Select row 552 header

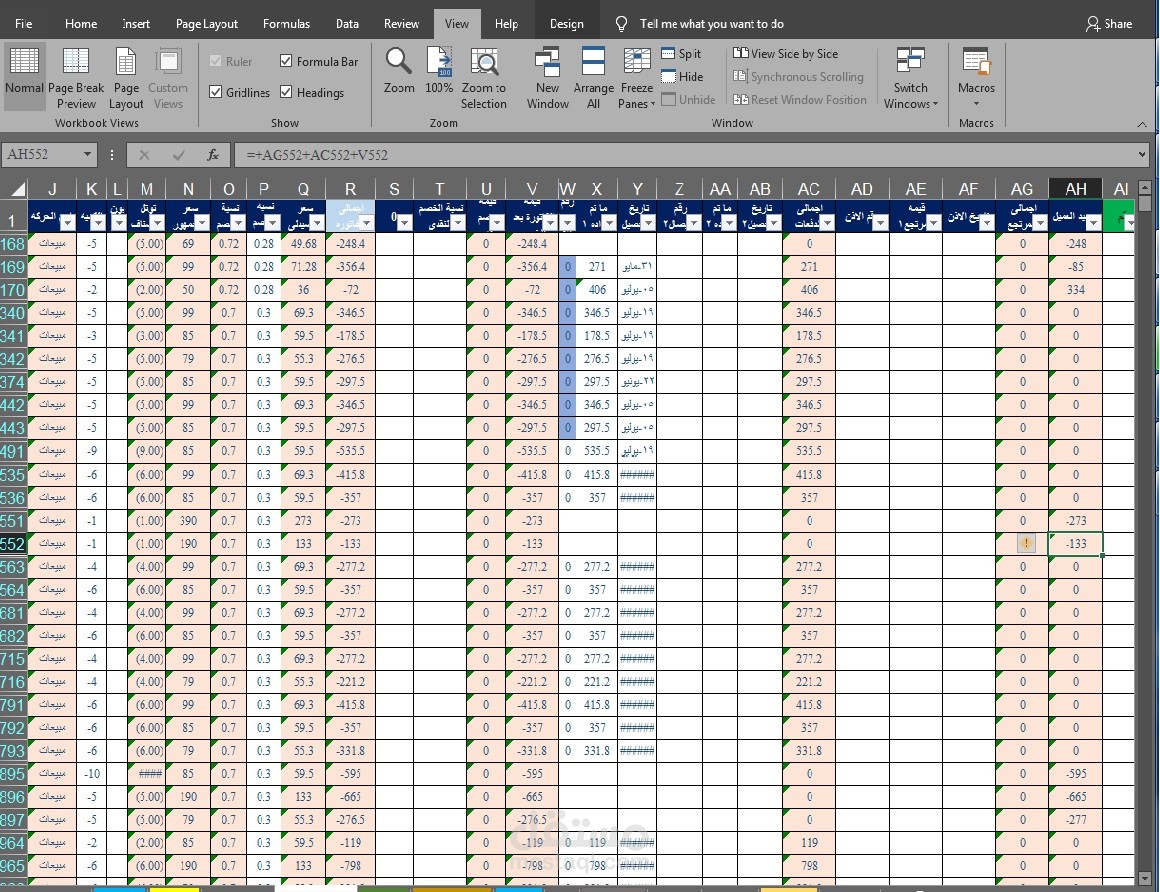point(13,544)
